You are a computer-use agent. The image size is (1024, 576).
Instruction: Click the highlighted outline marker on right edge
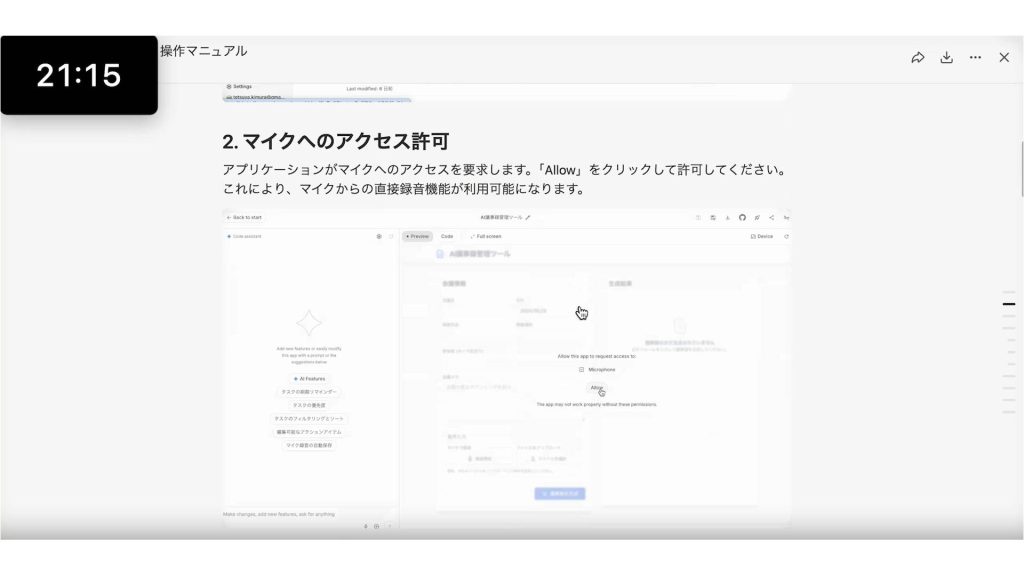(x=1009, y=304)
